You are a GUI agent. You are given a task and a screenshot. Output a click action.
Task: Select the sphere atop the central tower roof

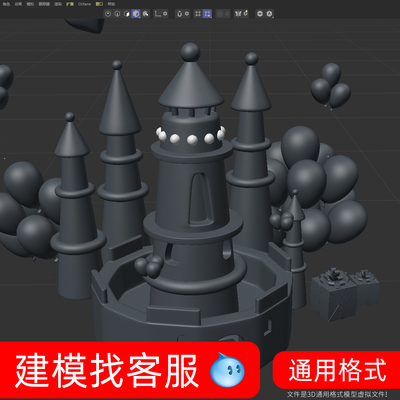[190, 52]
